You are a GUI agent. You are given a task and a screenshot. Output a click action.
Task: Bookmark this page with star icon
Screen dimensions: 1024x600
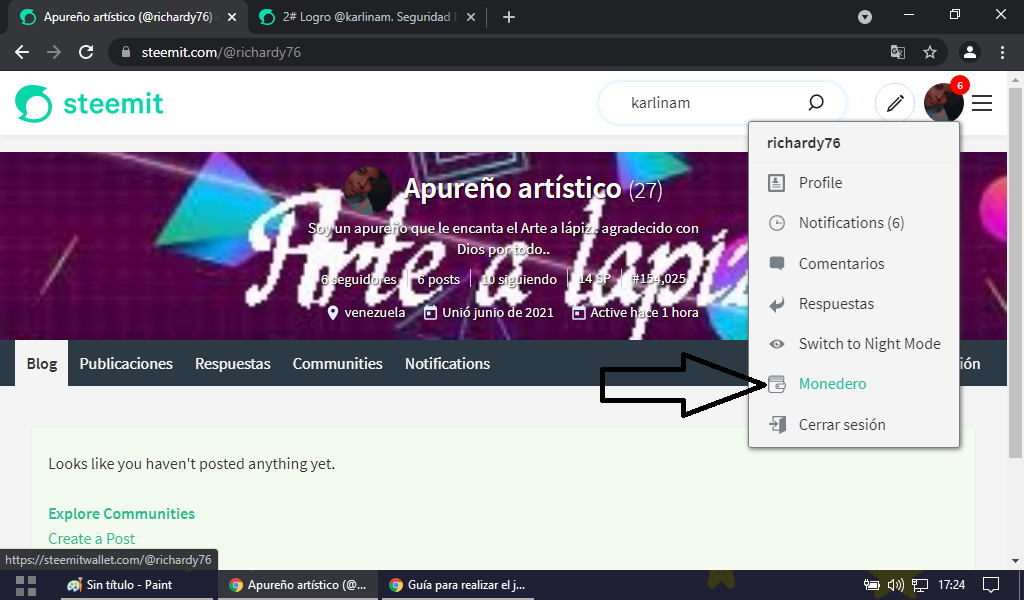coord(930,52)
